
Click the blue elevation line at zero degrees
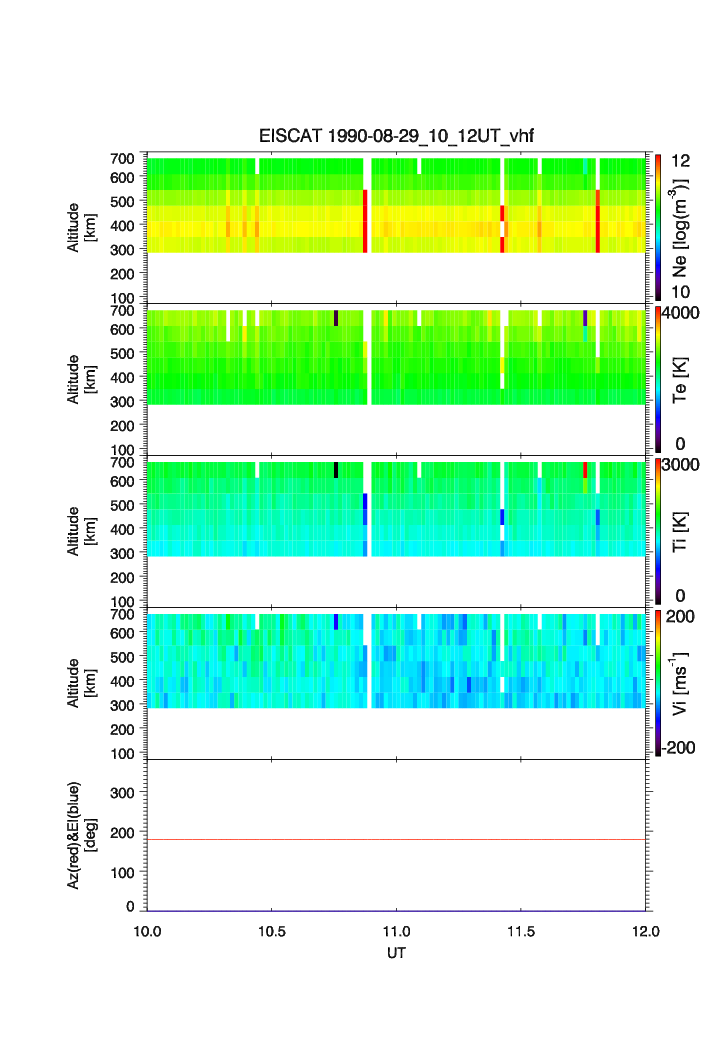396,910
